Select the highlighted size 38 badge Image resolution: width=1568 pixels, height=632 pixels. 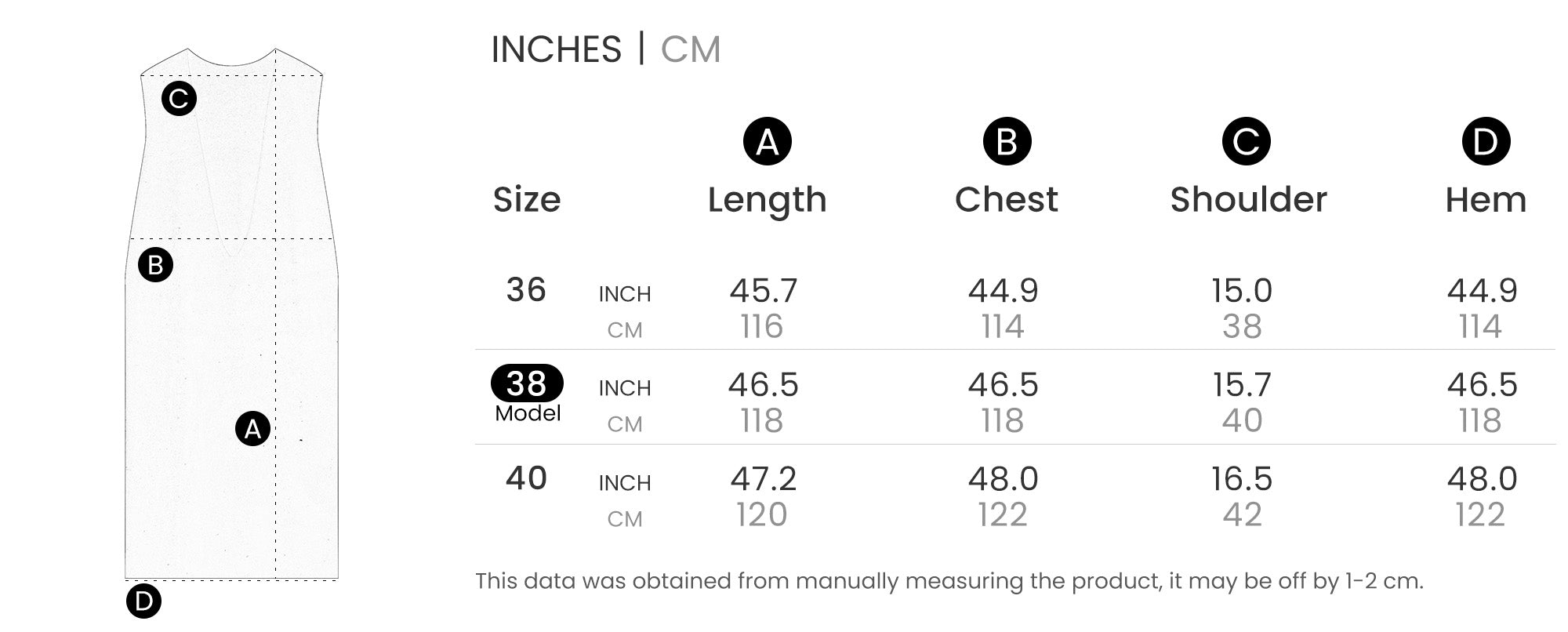pyautogui.click(x=527, y=383)
